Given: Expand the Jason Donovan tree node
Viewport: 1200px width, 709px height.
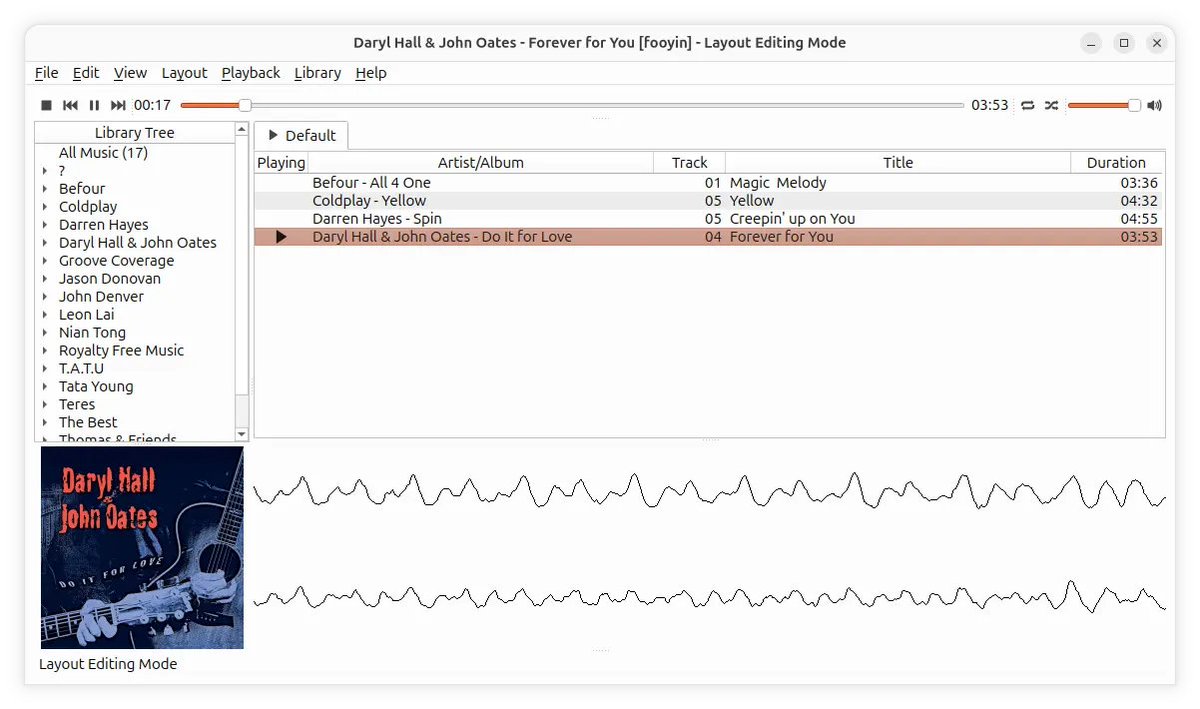Looking at the screenshot, I should point(45,279).
